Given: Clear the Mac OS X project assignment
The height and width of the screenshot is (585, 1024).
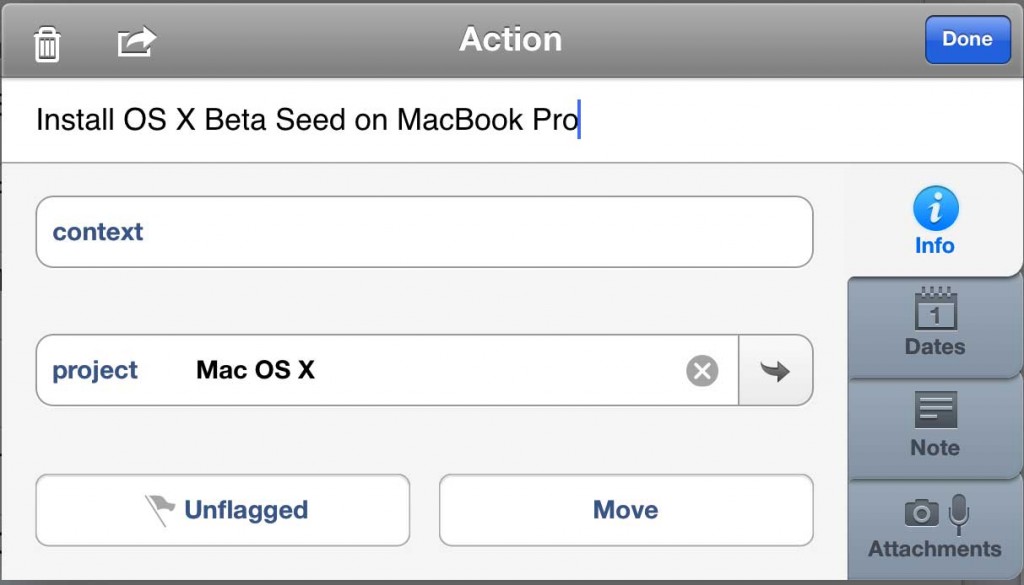Looking at the screenshot, I should [x=702, y=371].
